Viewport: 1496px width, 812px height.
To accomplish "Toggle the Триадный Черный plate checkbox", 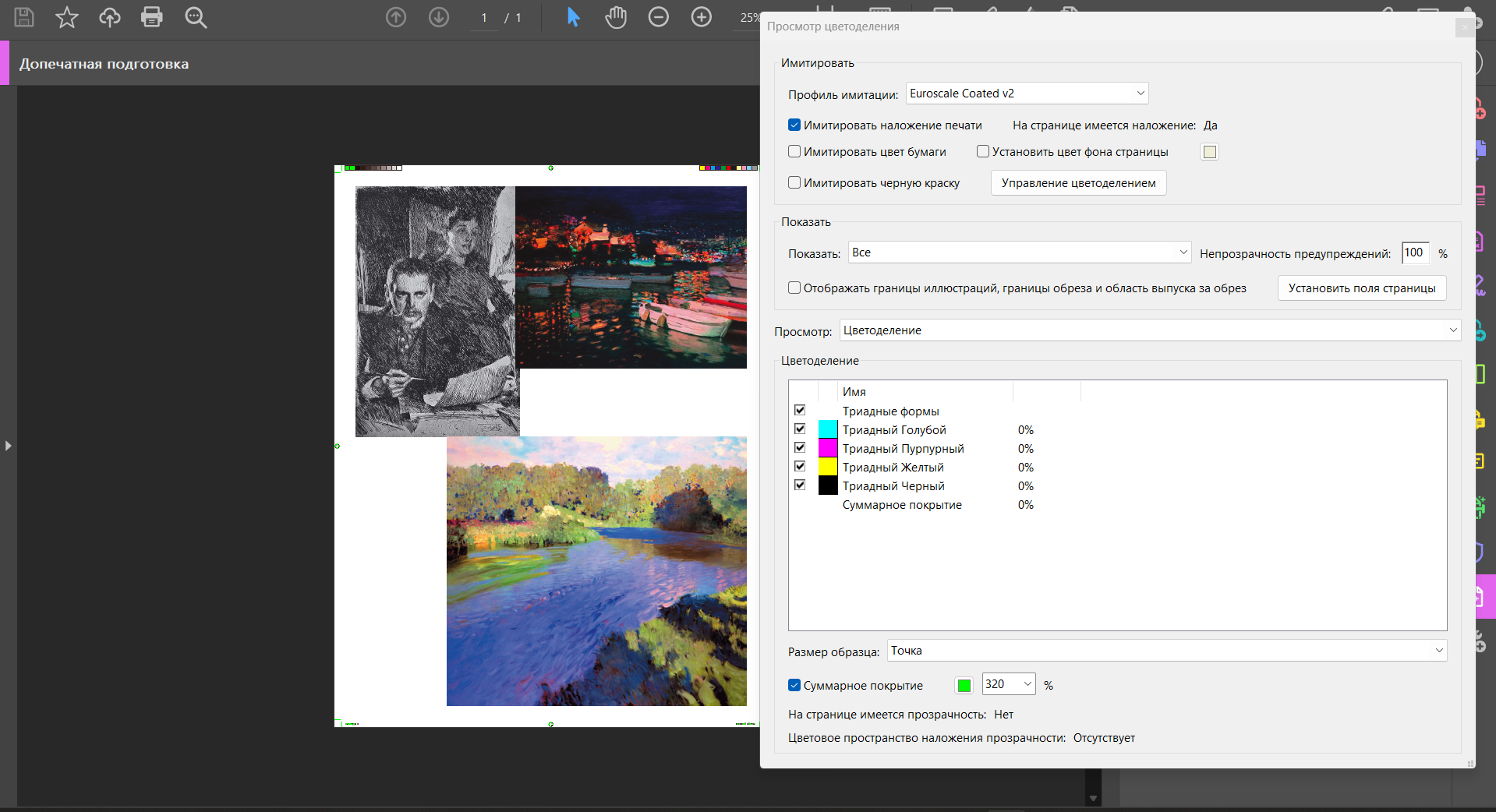I will (x=800, y=485).
